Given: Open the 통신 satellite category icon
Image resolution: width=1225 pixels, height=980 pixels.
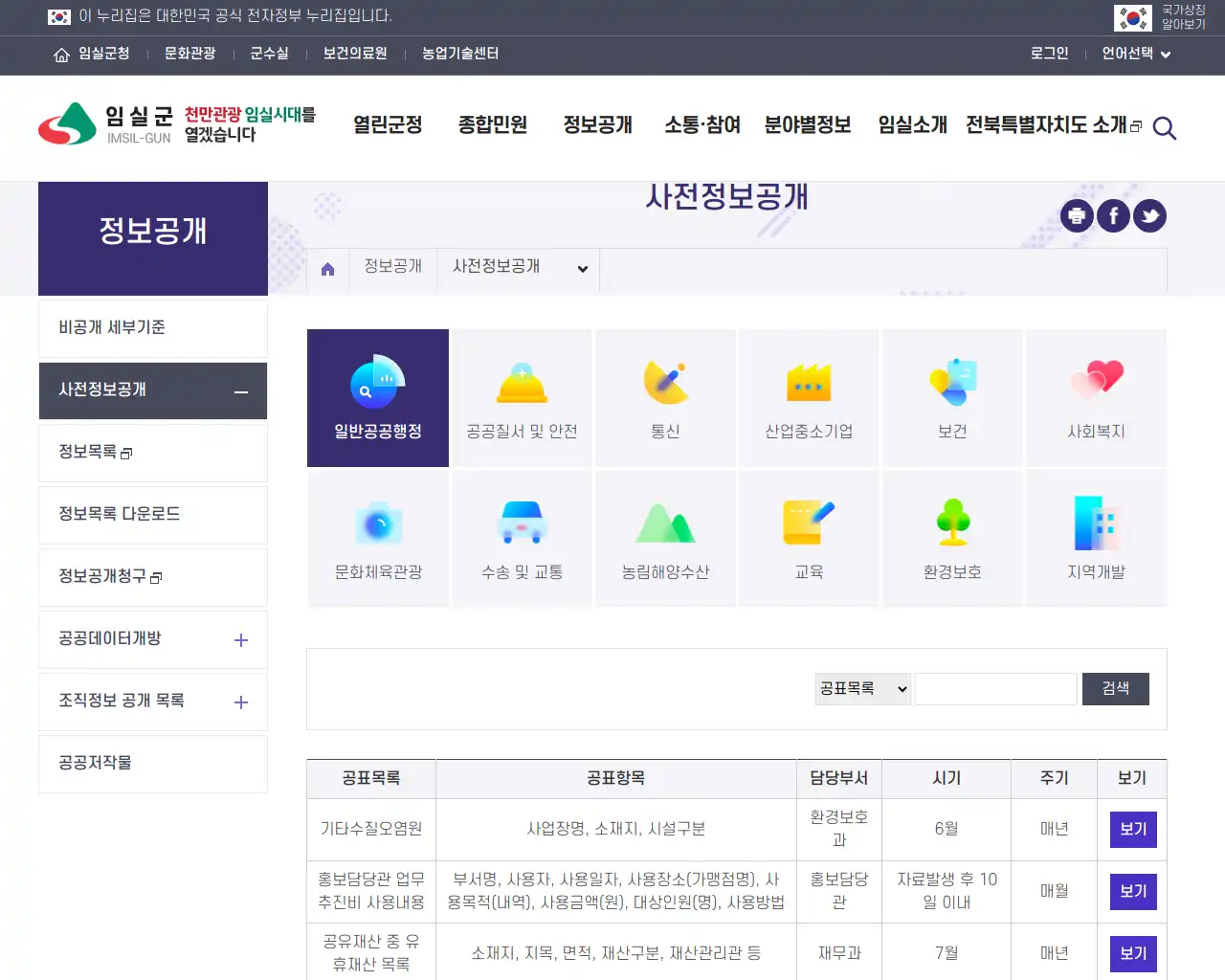Looking at the screenshot, I should (666, 382).
